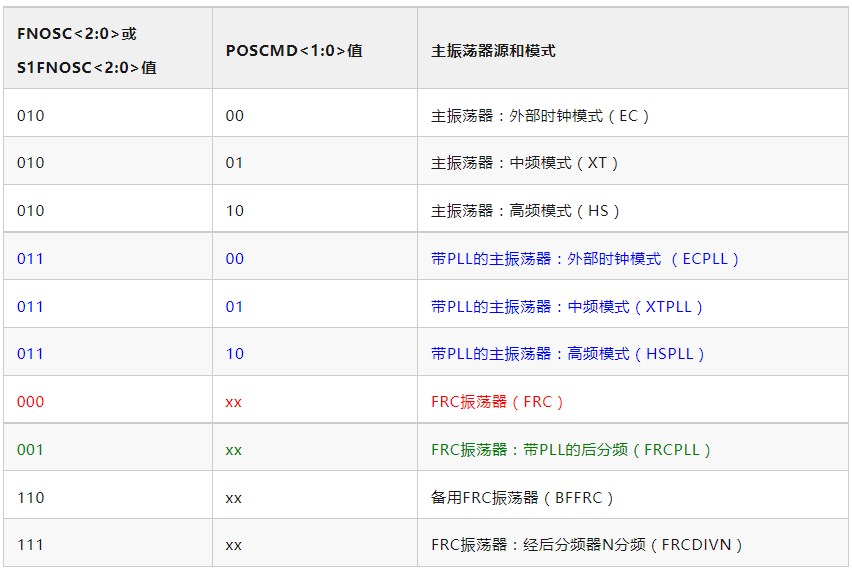Select the "011" cell in the XTPLL row
The image size is (852, 569).
click(x=108, y=304)
